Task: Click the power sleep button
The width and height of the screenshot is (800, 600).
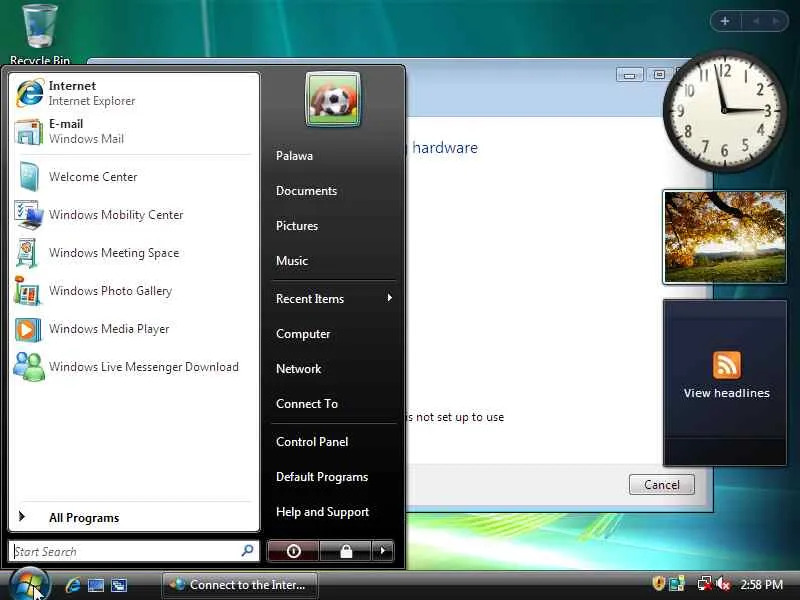Action: click(x=293, y=551)
